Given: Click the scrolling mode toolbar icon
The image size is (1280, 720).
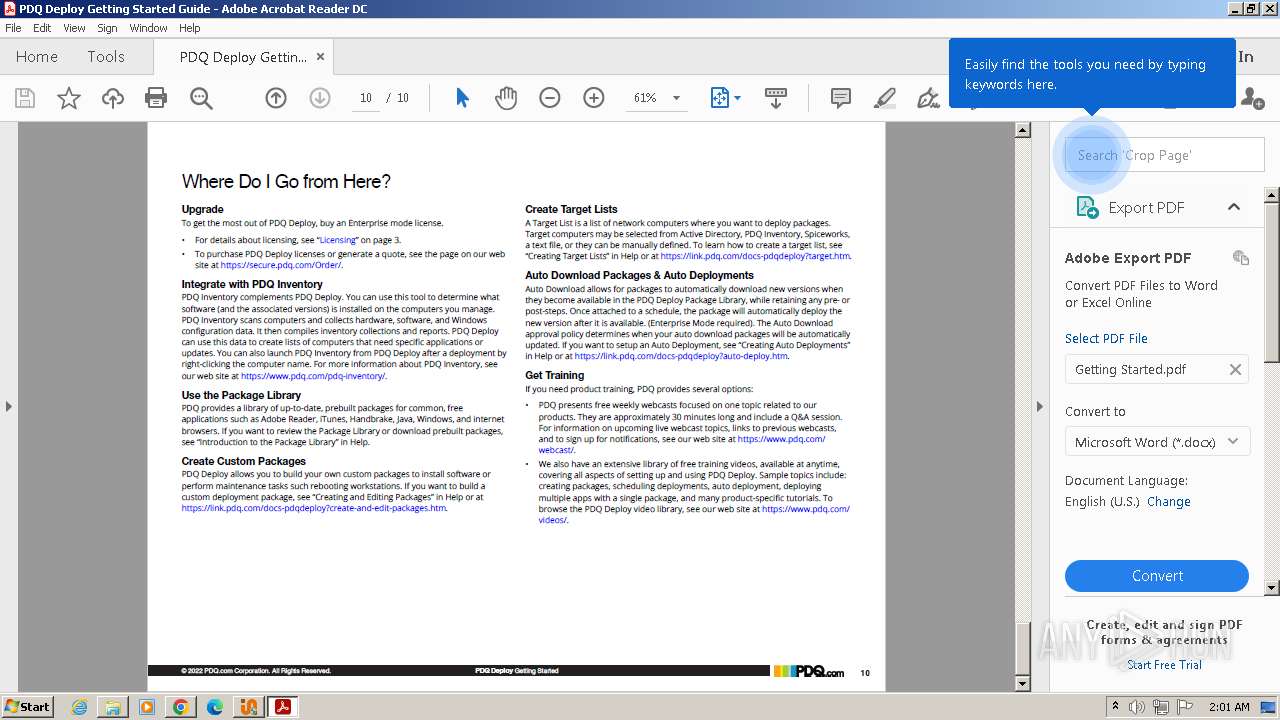Looking at the screenshot, I should 775,98.
